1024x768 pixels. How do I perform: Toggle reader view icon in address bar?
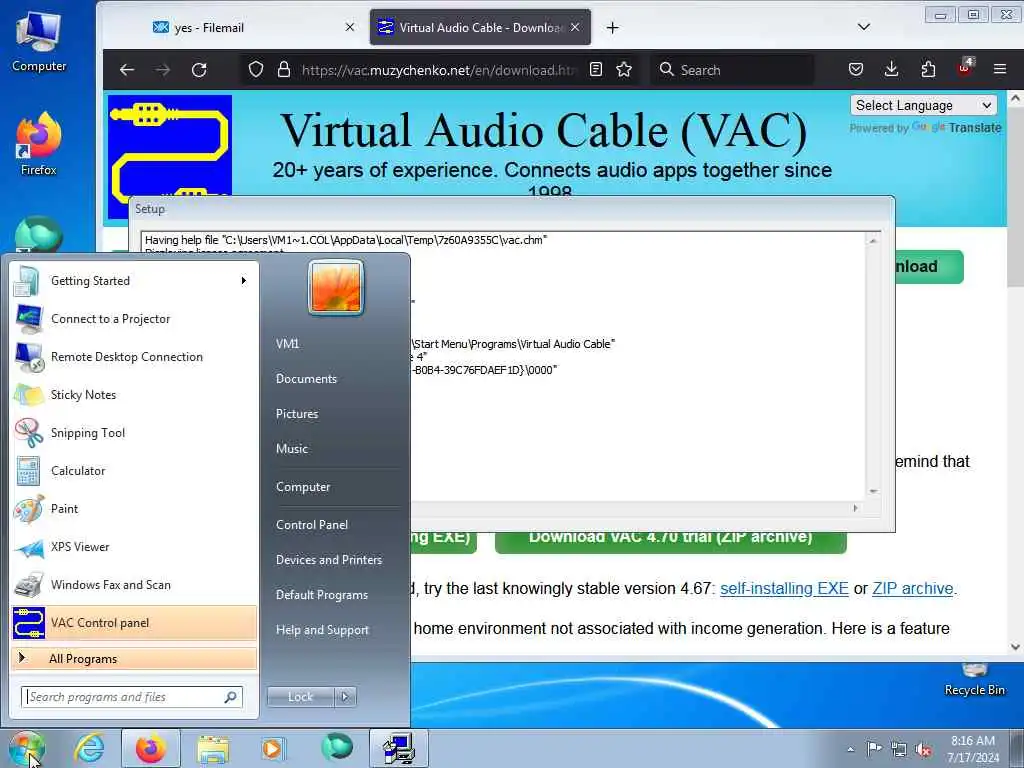pyautogui.click(x=596, y=69)
